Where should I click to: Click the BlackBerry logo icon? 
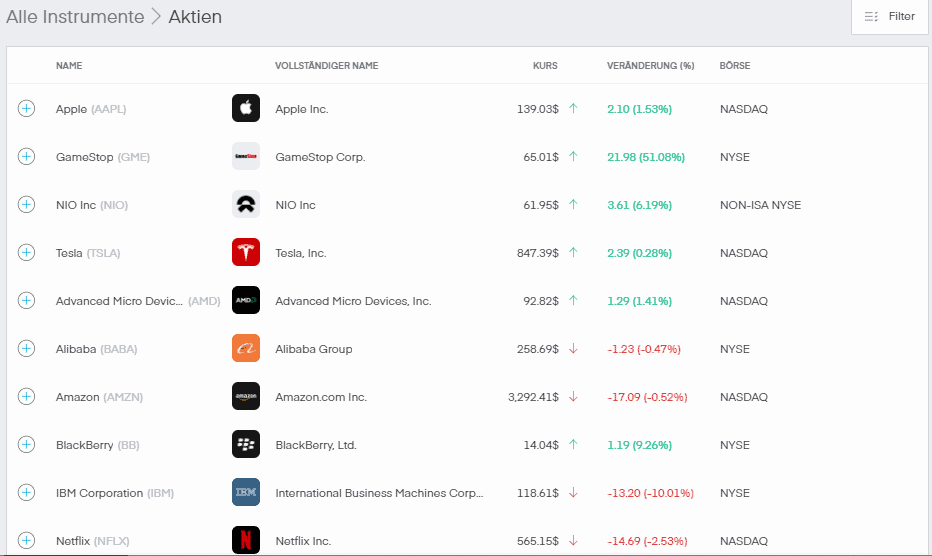pyautogui.click(x=245, y=444)
